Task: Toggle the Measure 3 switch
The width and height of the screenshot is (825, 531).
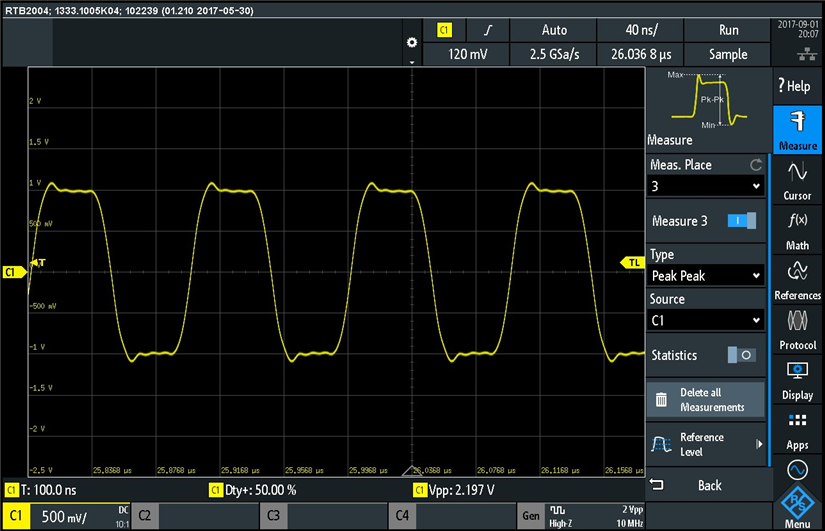Action: point(741,221)
